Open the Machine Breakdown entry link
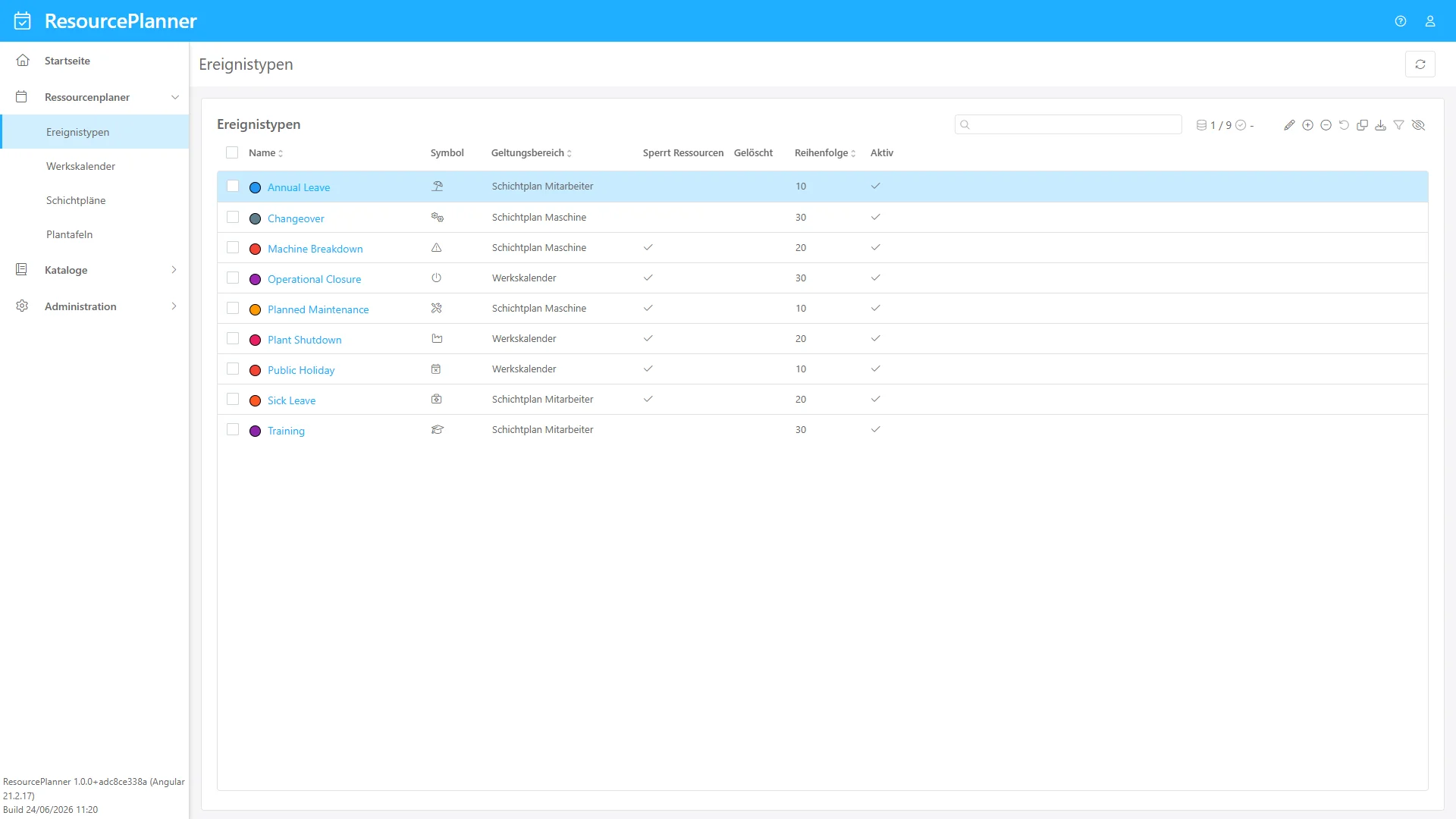 tap(315, 249)
